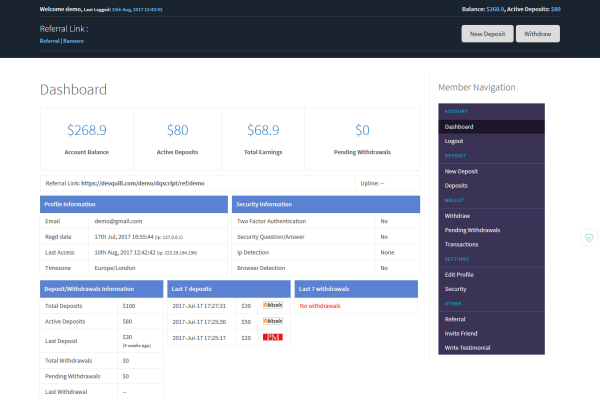
Task: Click the bitcoin icon on the $50 deposit row
Action: click(x=272, y=321)
